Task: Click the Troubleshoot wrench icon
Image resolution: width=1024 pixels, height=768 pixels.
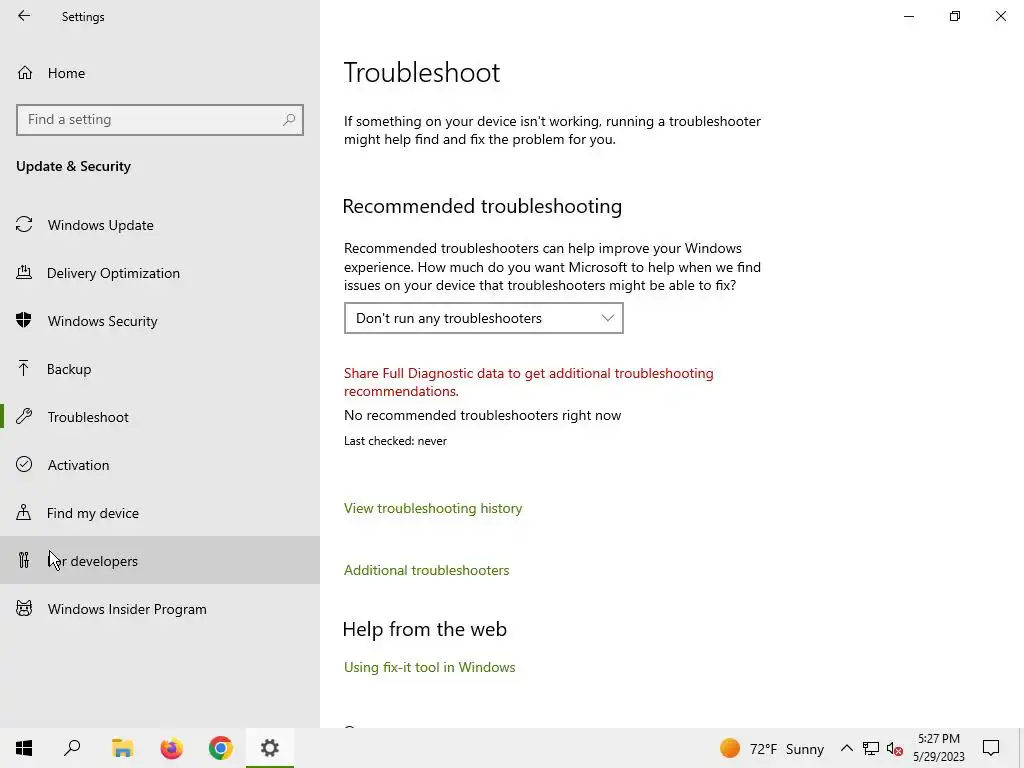Action: pos(24,416)
